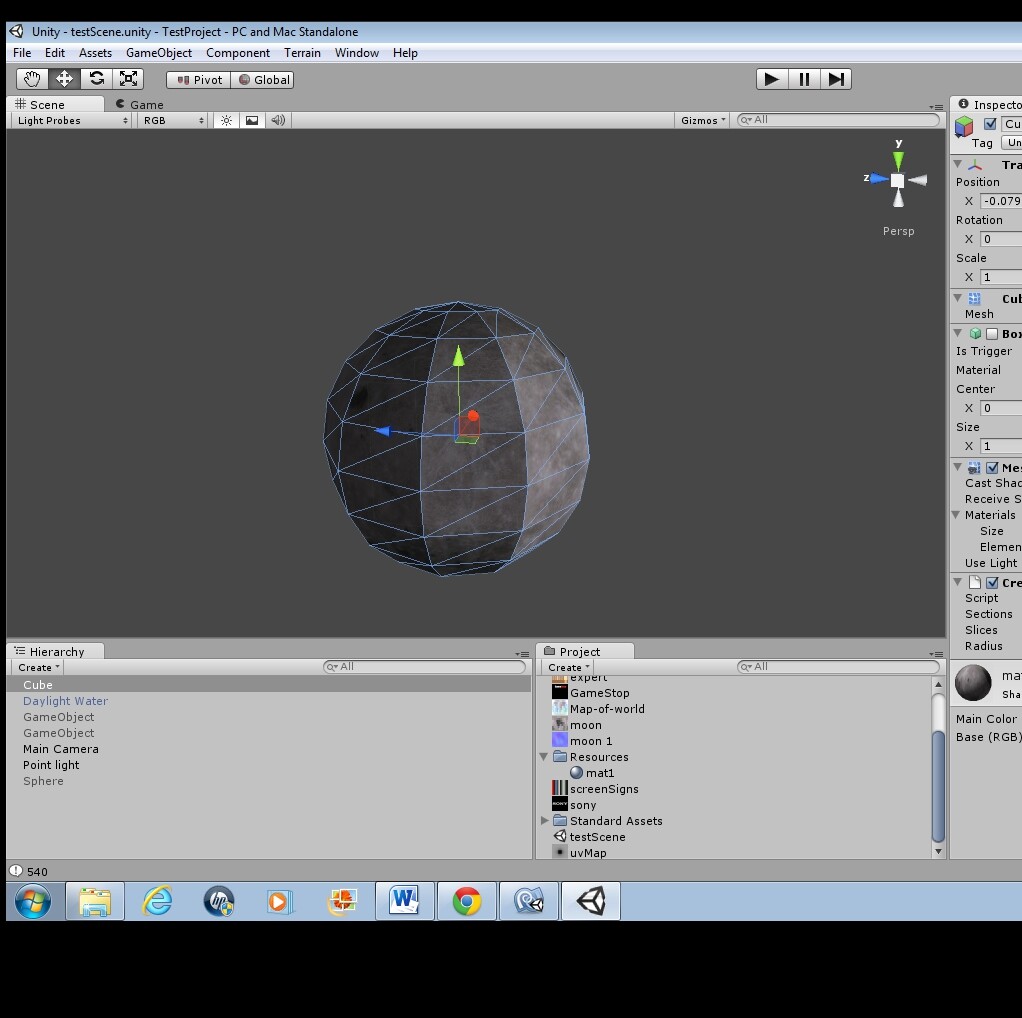The width and height of the screenshot is (1022, 1018).
Task: Select the Hand pan tool
Action: tap(31, 78)
